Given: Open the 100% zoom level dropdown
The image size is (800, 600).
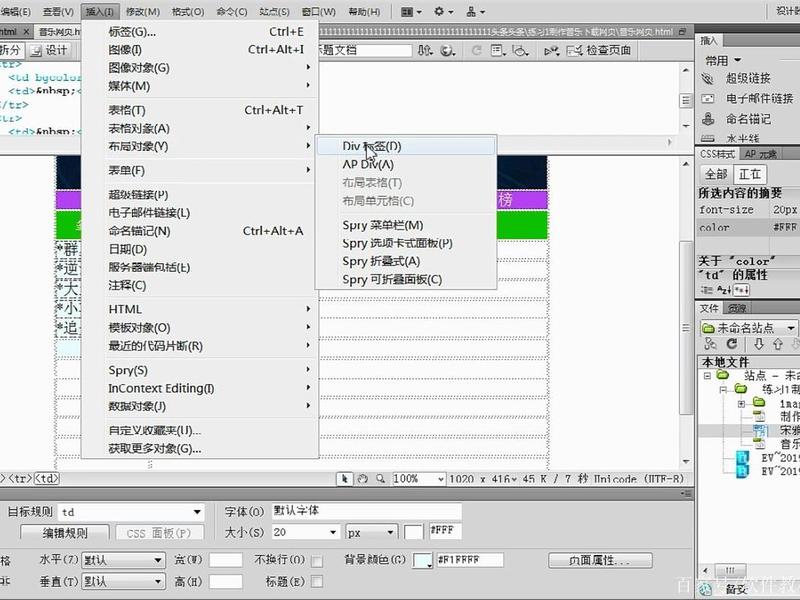Looking at the screenshot, I should point(419,479).
